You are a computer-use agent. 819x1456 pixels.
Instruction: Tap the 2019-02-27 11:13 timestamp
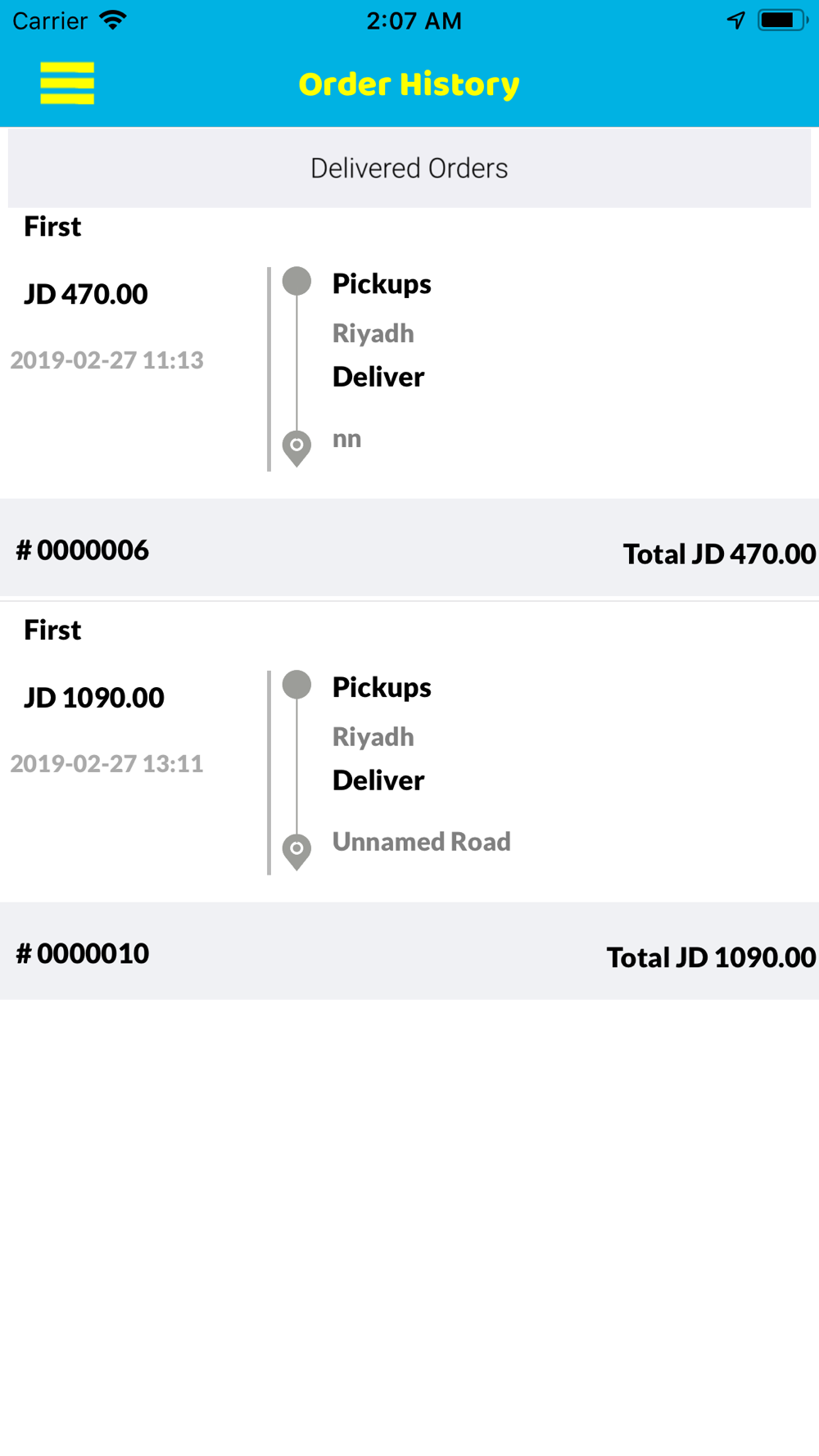point(107,360)
